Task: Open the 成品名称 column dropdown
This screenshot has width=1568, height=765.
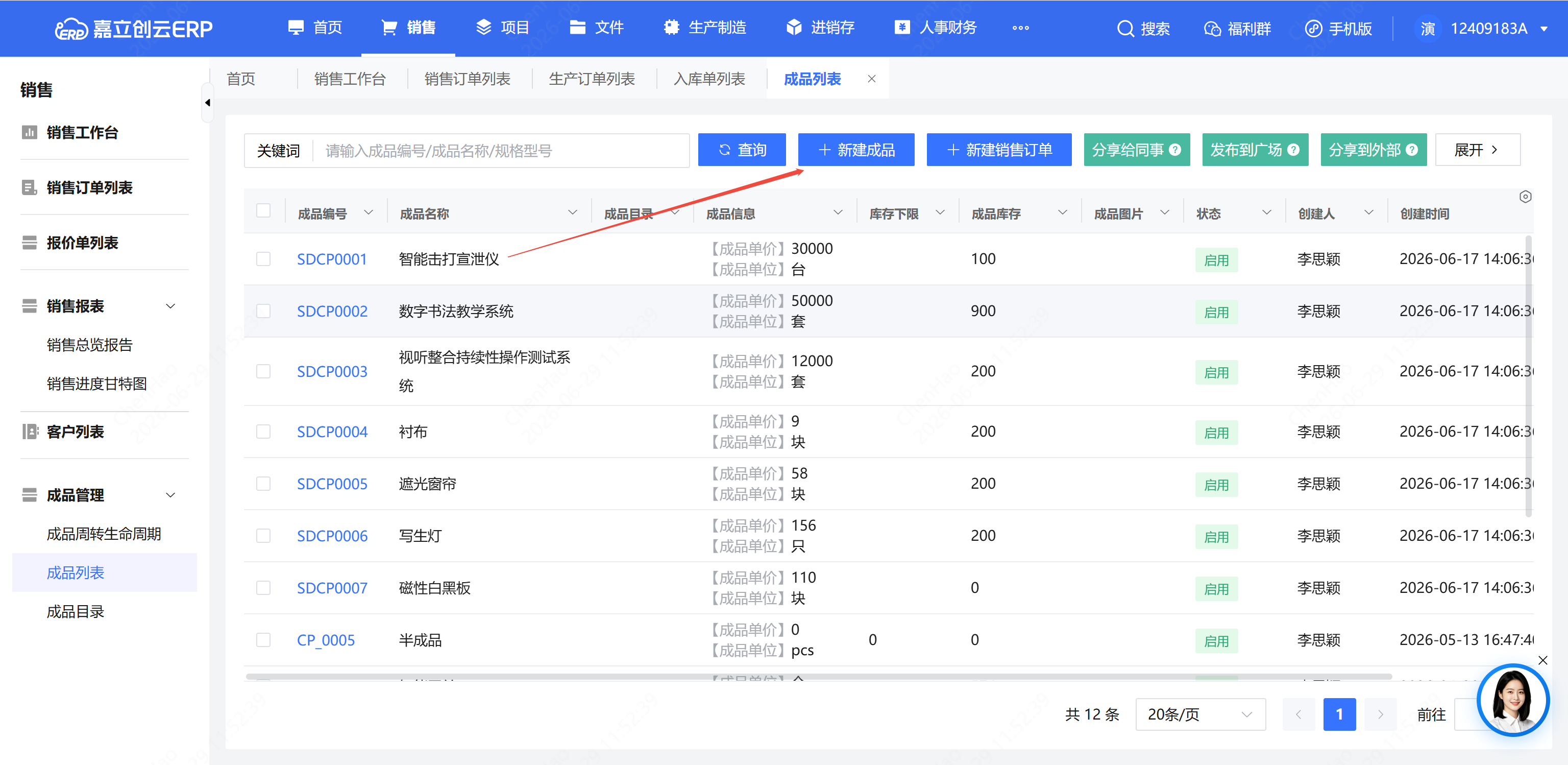Action: 572,212
